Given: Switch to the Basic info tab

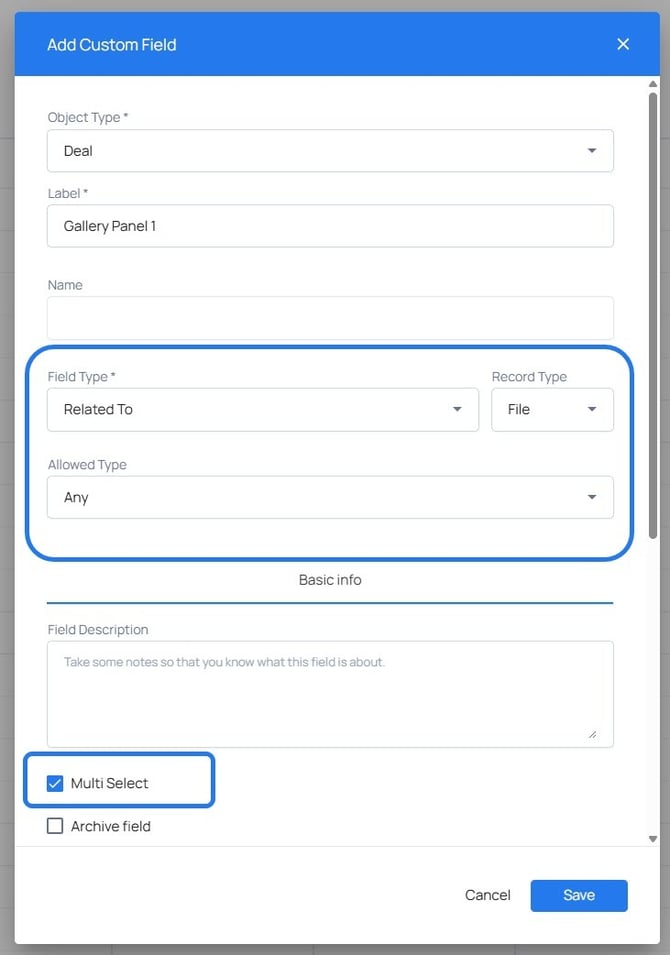Looking at the screenshot, I should click(x=330, y=580).
